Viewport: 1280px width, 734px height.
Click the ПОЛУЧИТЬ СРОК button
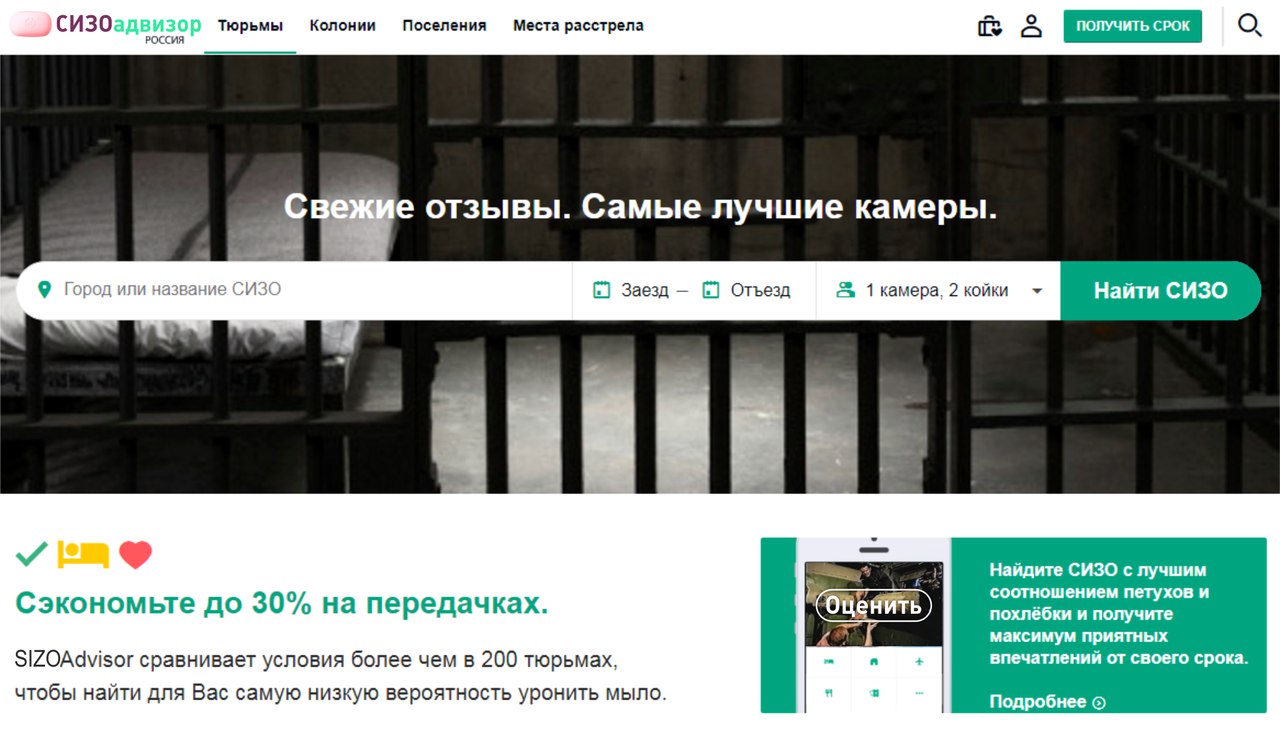pos(1133,26)
